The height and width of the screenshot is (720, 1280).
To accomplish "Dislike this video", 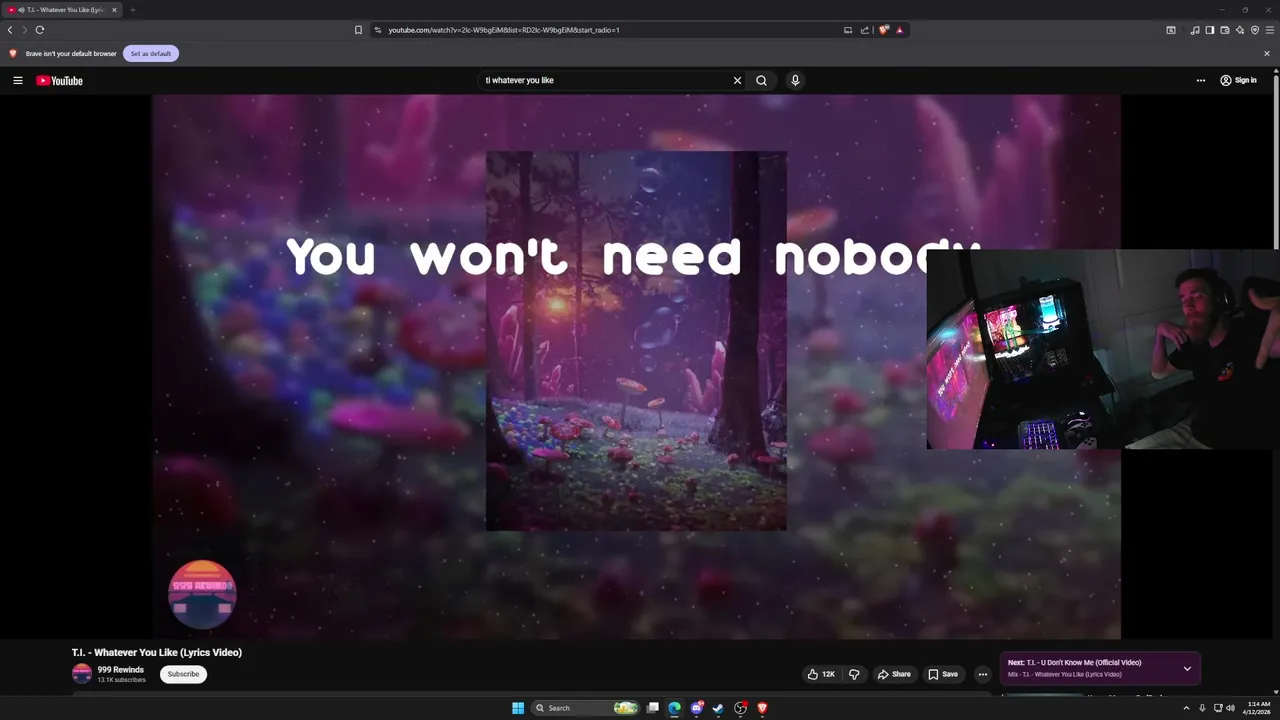I will click(854, 674).
